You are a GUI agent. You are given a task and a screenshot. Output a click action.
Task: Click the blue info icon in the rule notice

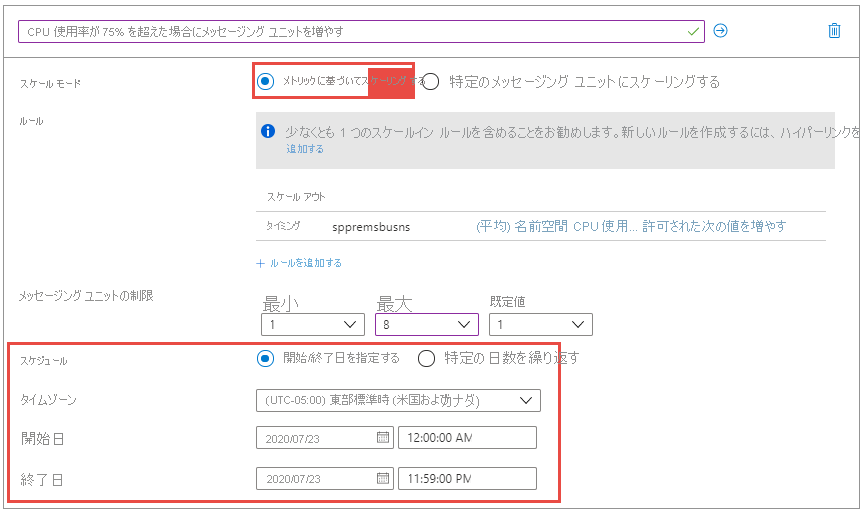268,131
